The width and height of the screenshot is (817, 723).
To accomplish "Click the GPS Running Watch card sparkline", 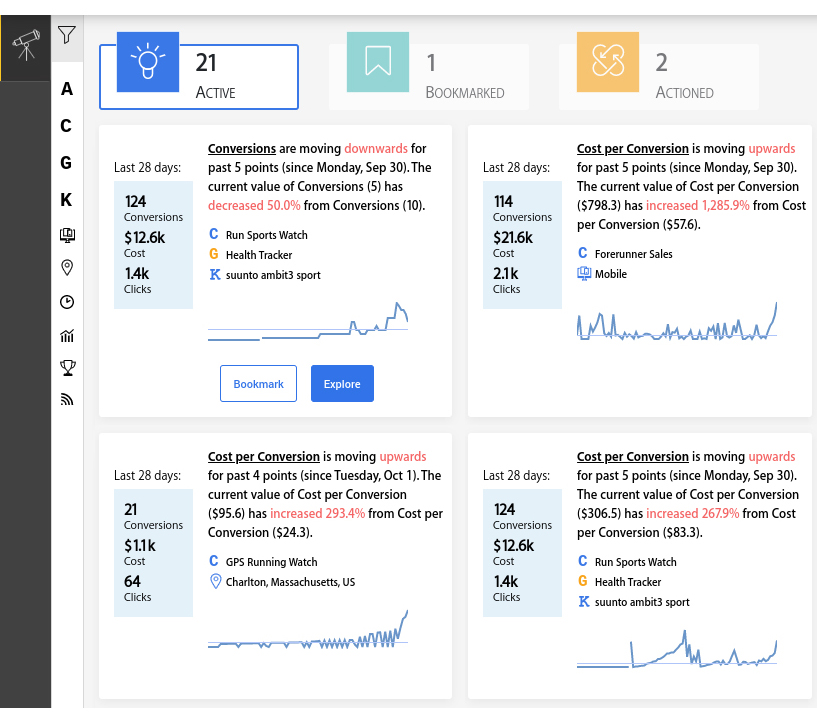I will (x=308, y=630).
